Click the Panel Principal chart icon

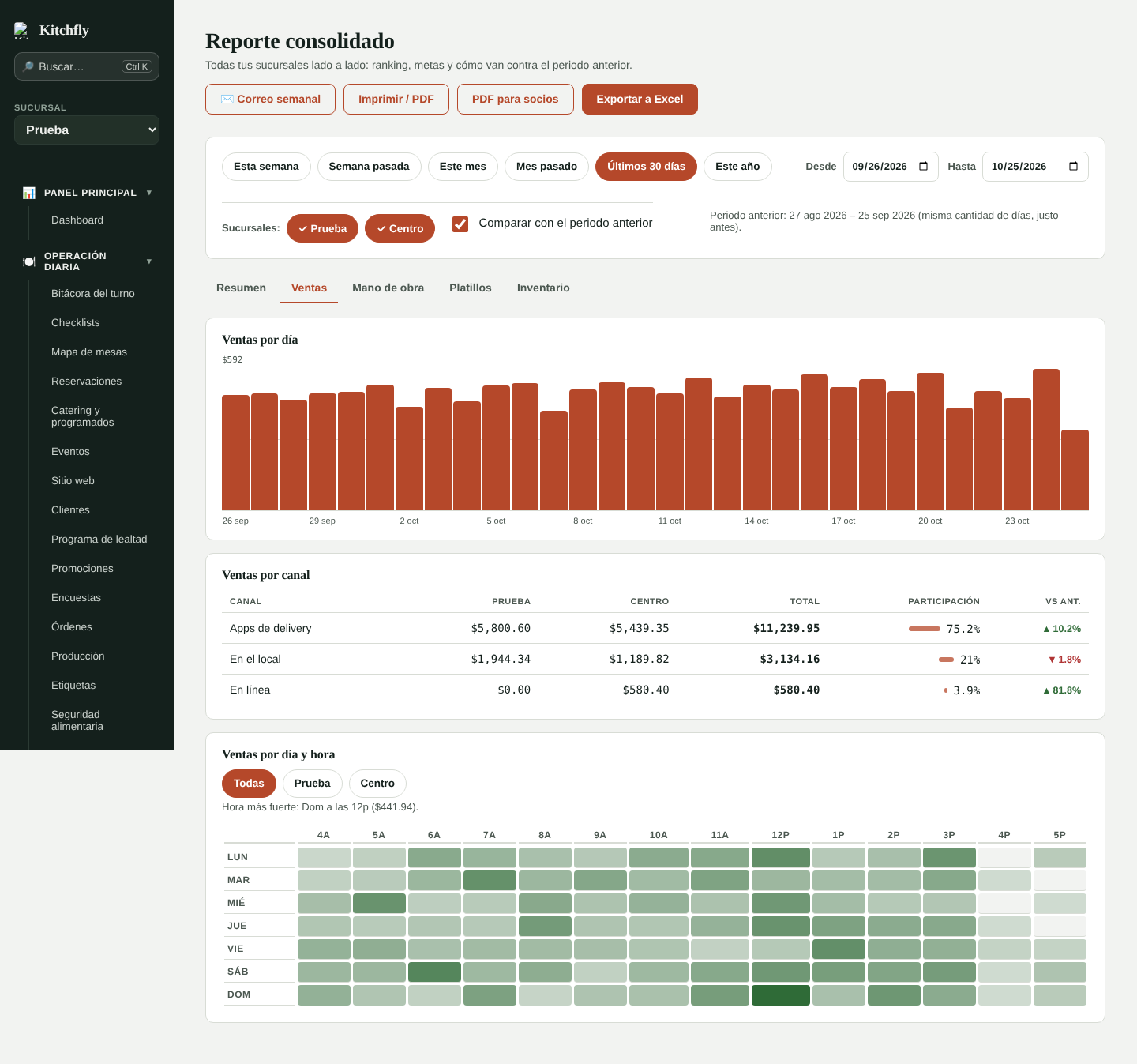[29, 193]
